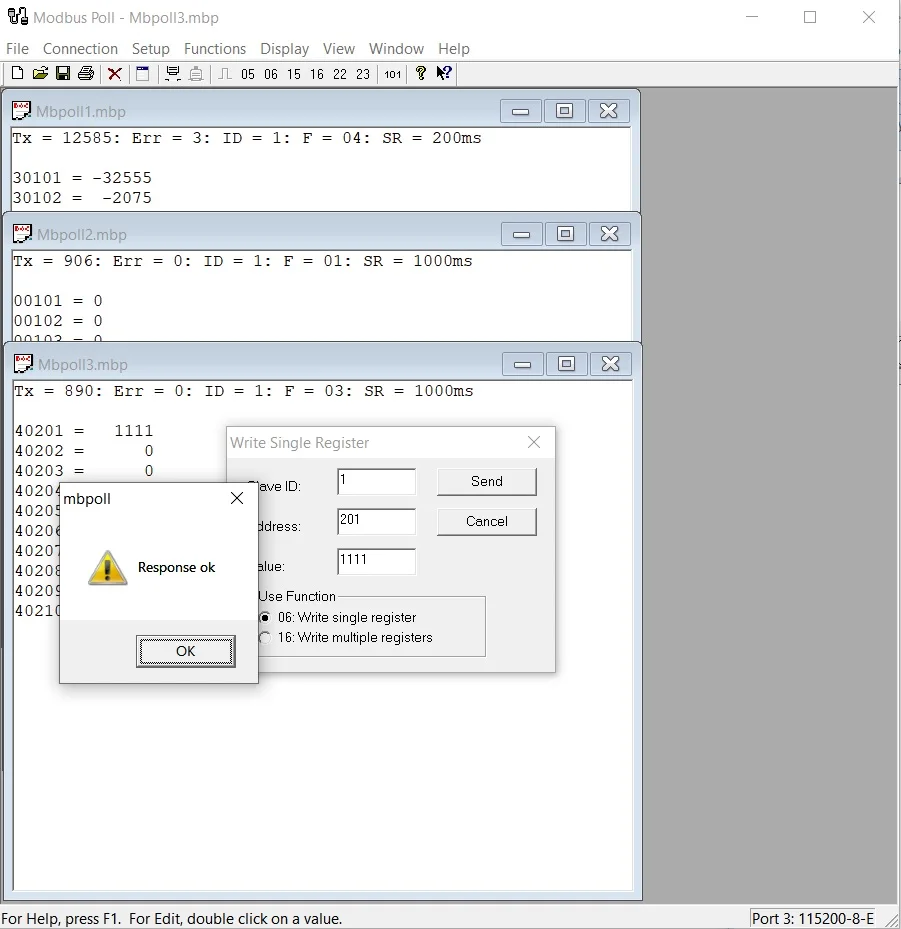Close the Mbpoll1.mbp child window
The width and height of the screenshot is (901, 929).
pyautogui.click(x=608, y=111)
